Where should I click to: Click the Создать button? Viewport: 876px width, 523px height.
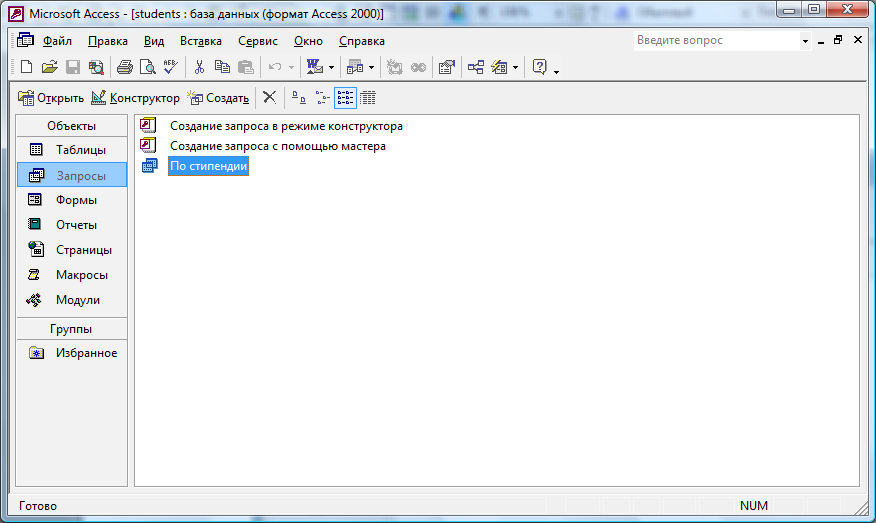[x=218, y=98]
